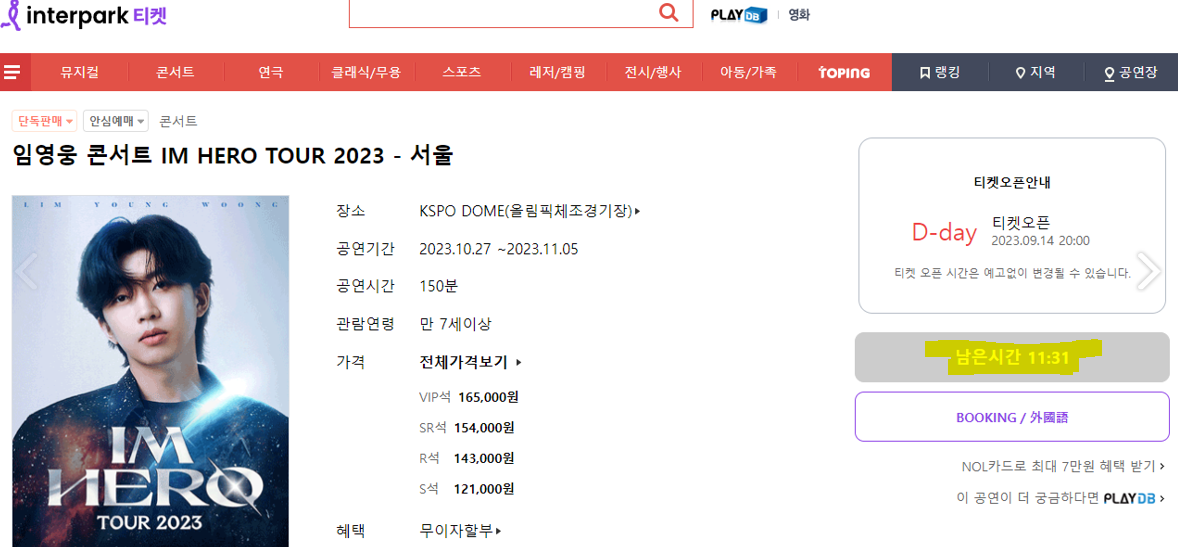Screen dimensions: 1178x547
Task: Click the BOOKING / 外國語 button
Action: [1012, 417]
